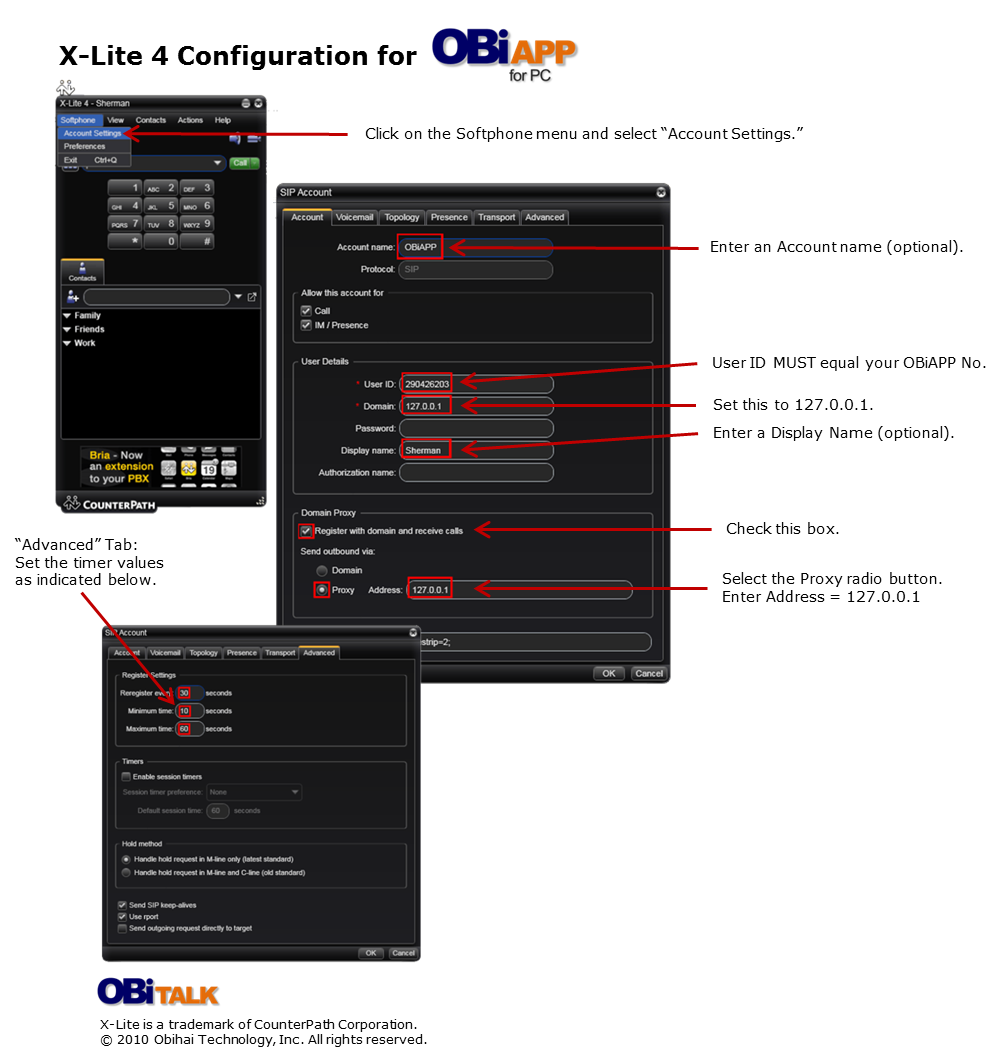Screen dimensions: 1004x1055
Task: Toggle the IM / Presence checkbox
Action: tap(306, 325)
